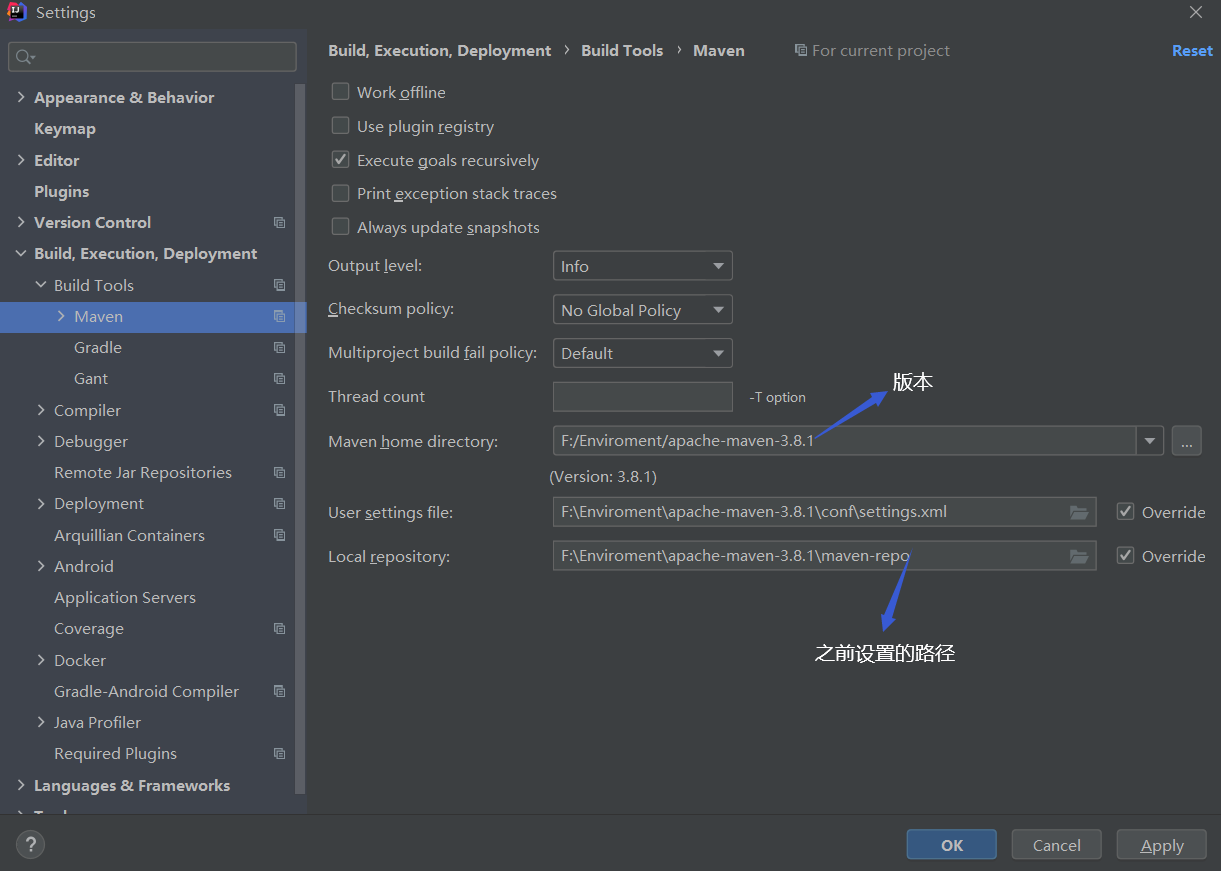The height and width of the screenshot is (871, 1221).
Task: Expand the Appearance & Behavior section
Action: pyautogui.click(x=21, y=97)
